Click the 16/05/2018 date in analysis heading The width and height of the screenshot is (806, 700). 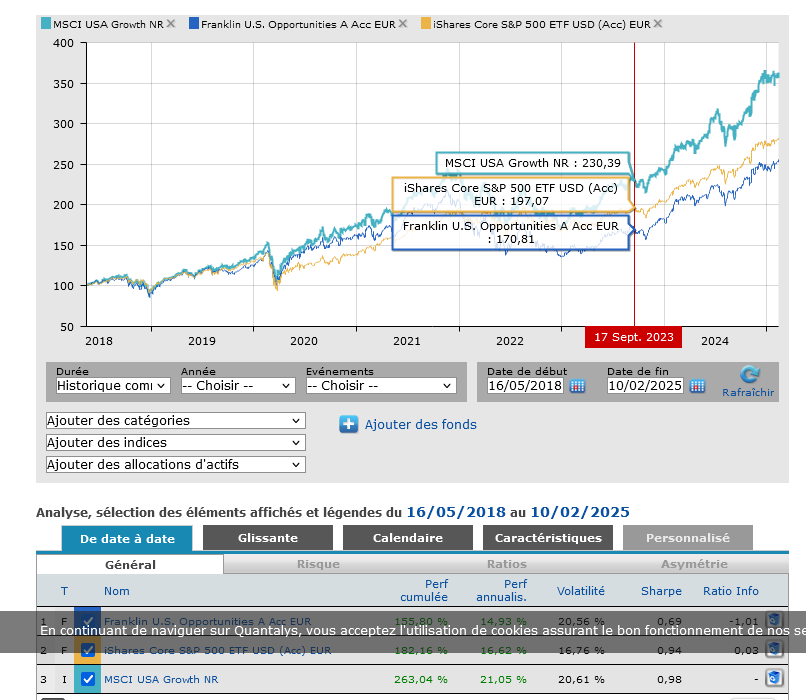tap(456, 512)
